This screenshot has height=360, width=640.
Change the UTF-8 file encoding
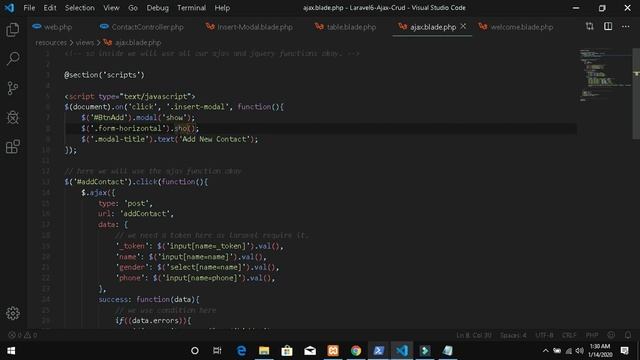coord(544,335)
